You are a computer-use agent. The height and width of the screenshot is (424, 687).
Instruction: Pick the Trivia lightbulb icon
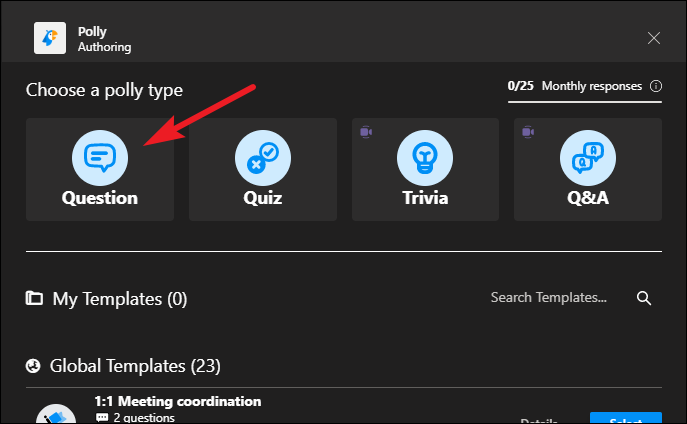tap(425, 158)
